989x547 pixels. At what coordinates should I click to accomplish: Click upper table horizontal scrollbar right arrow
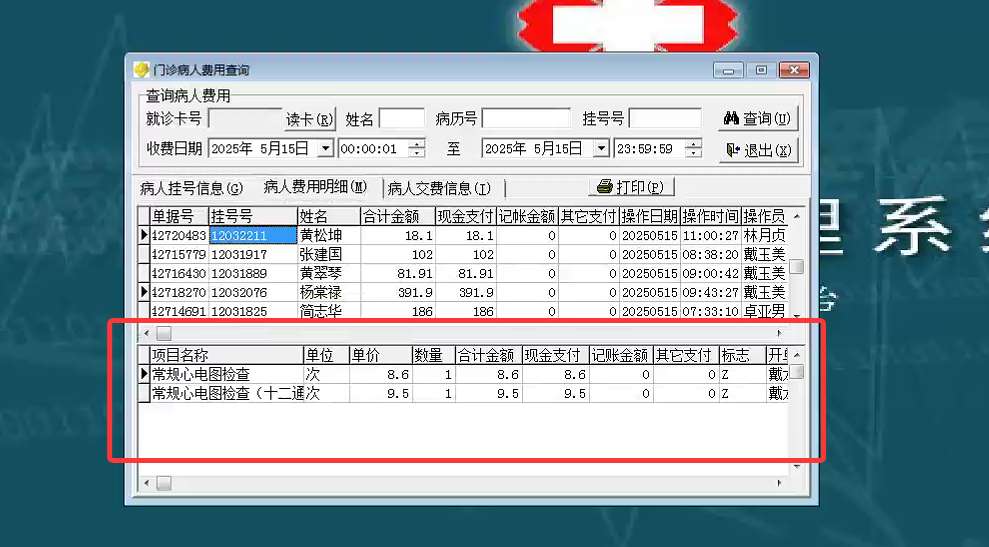(x=780, y=333)
